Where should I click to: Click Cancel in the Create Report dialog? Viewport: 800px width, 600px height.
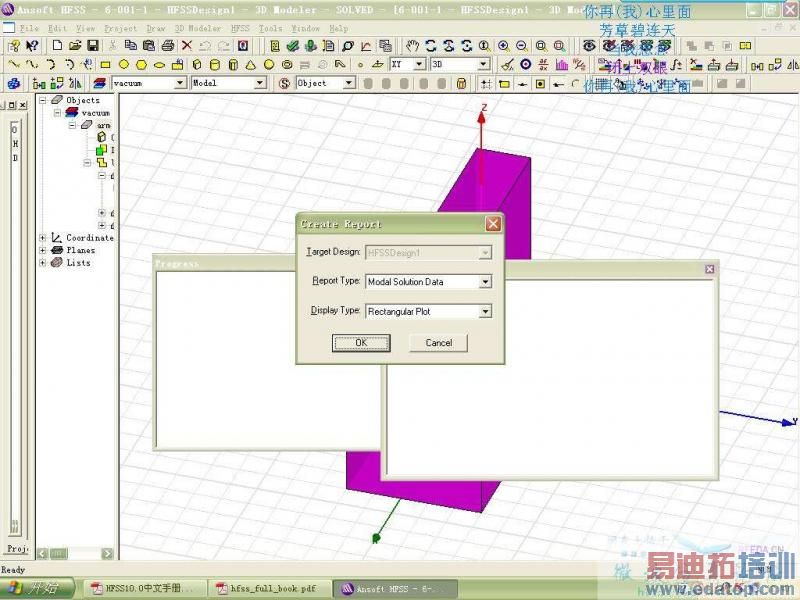pos(438,343)
